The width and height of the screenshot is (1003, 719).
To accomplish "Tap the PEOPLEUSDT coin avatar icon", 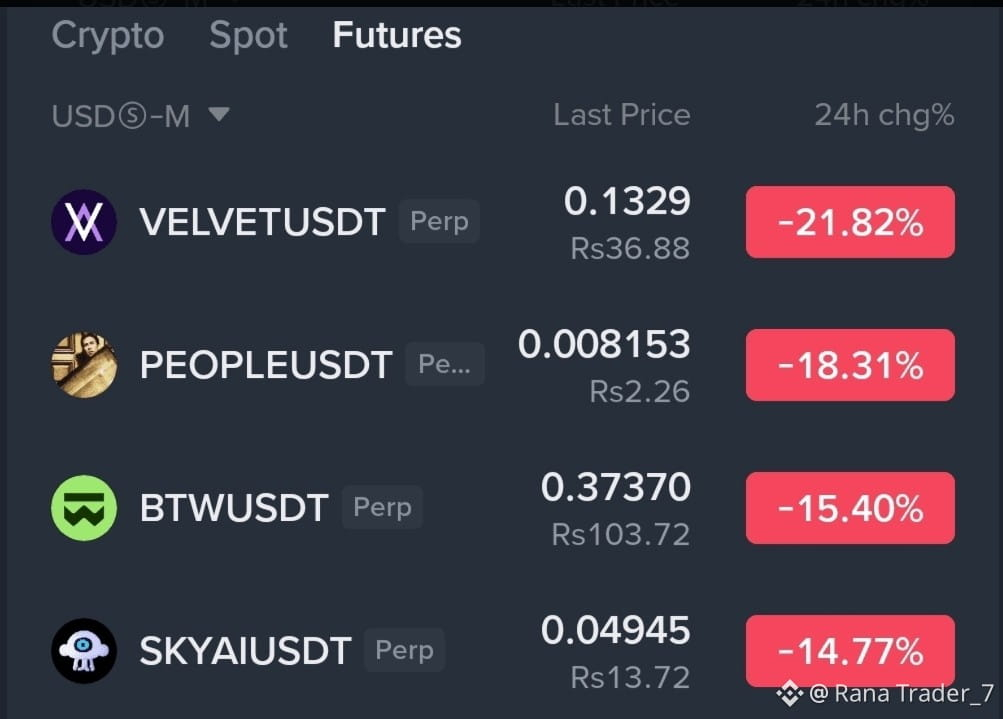I will [x=84, y=365].
